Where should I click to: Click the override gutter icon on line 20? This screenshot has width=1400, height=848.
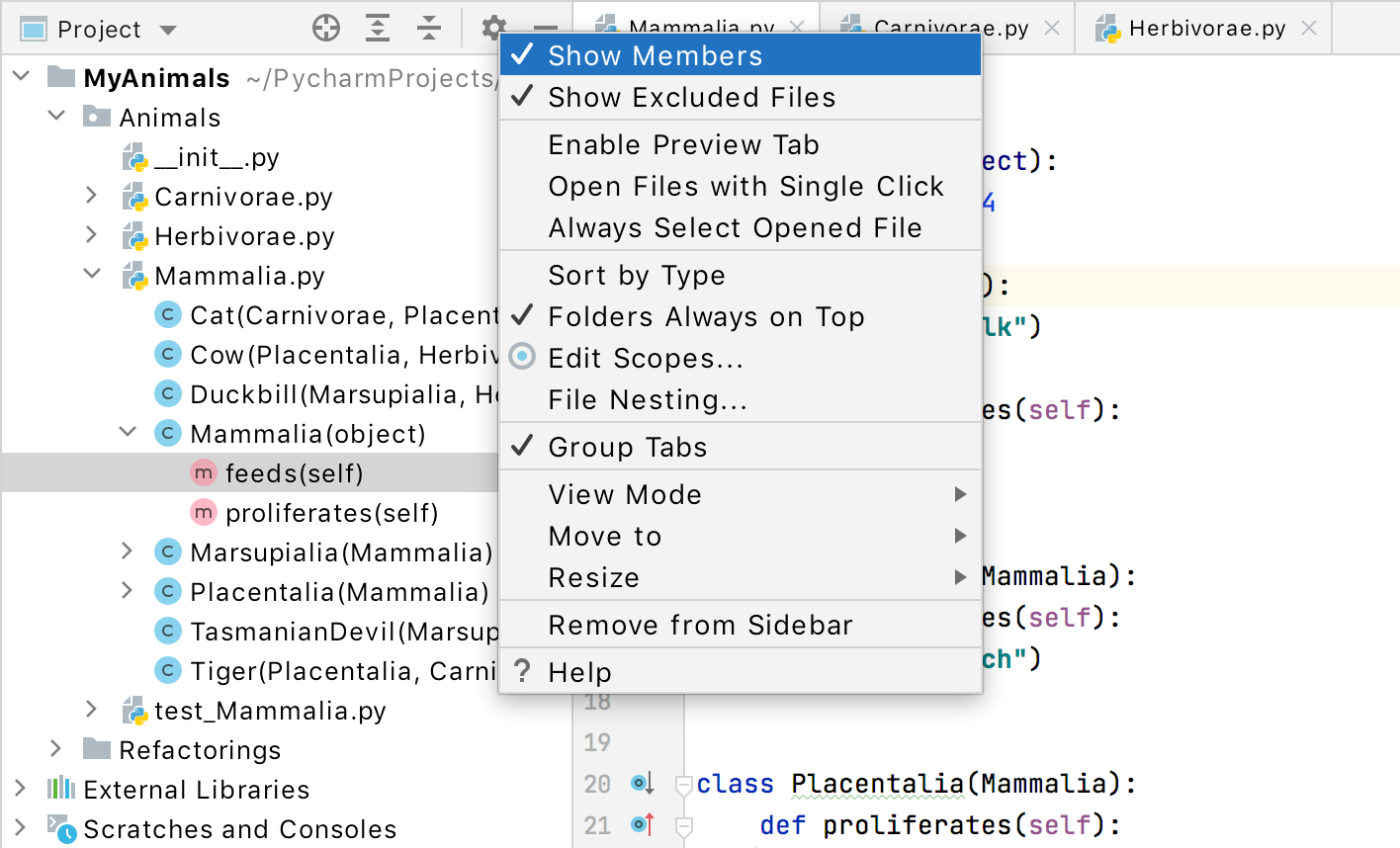[643, 784]
